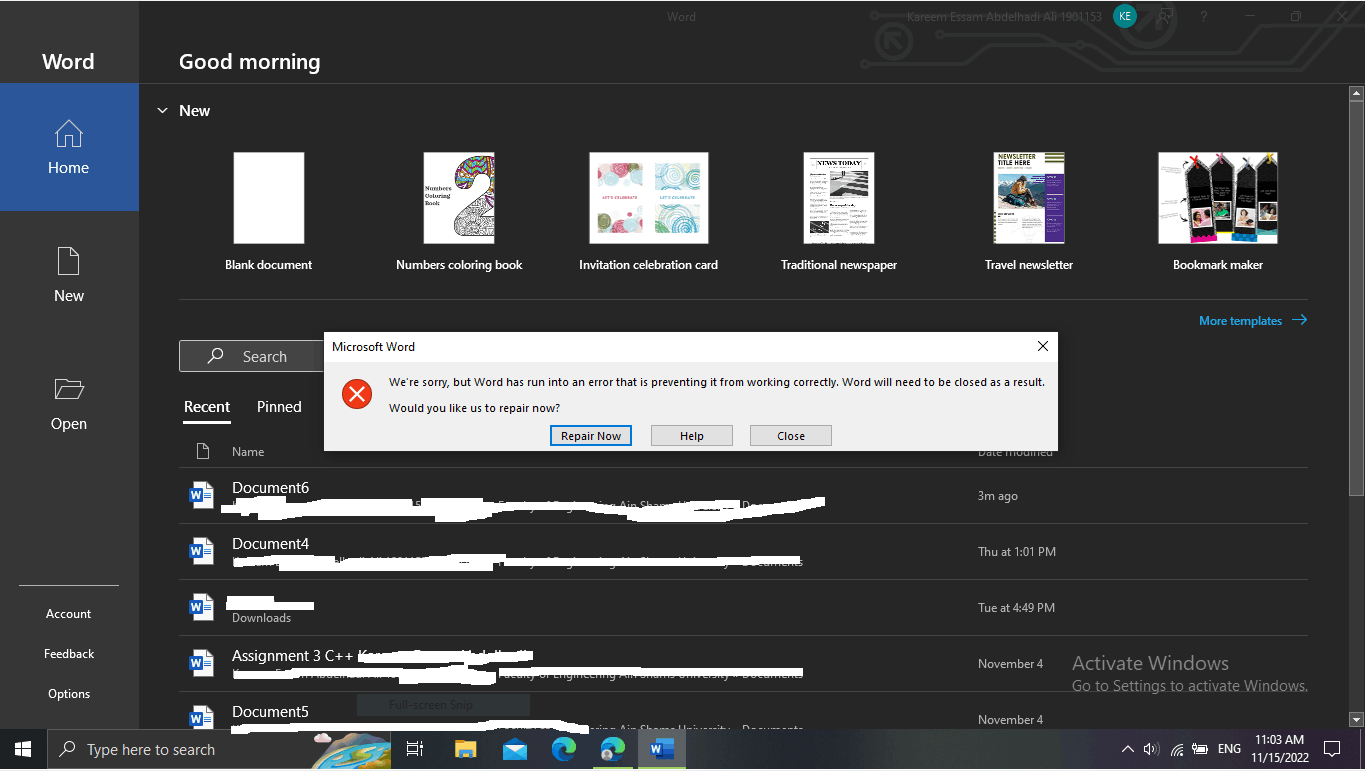The width and height of the screenshot is (1366, 771).
Task: Open the Mail app on the taskbar
Action: (515, 749)
